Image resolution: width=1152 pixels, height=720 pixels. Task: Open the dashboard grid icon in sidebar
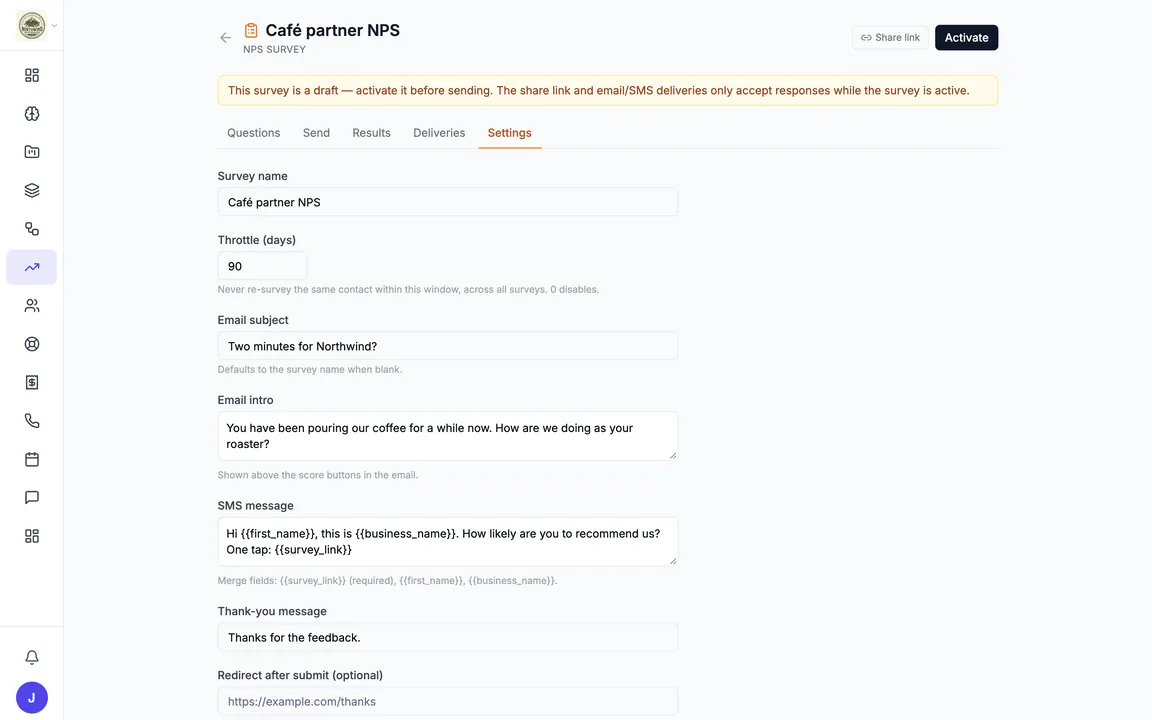pyautogui.click(x=32, y=75)
